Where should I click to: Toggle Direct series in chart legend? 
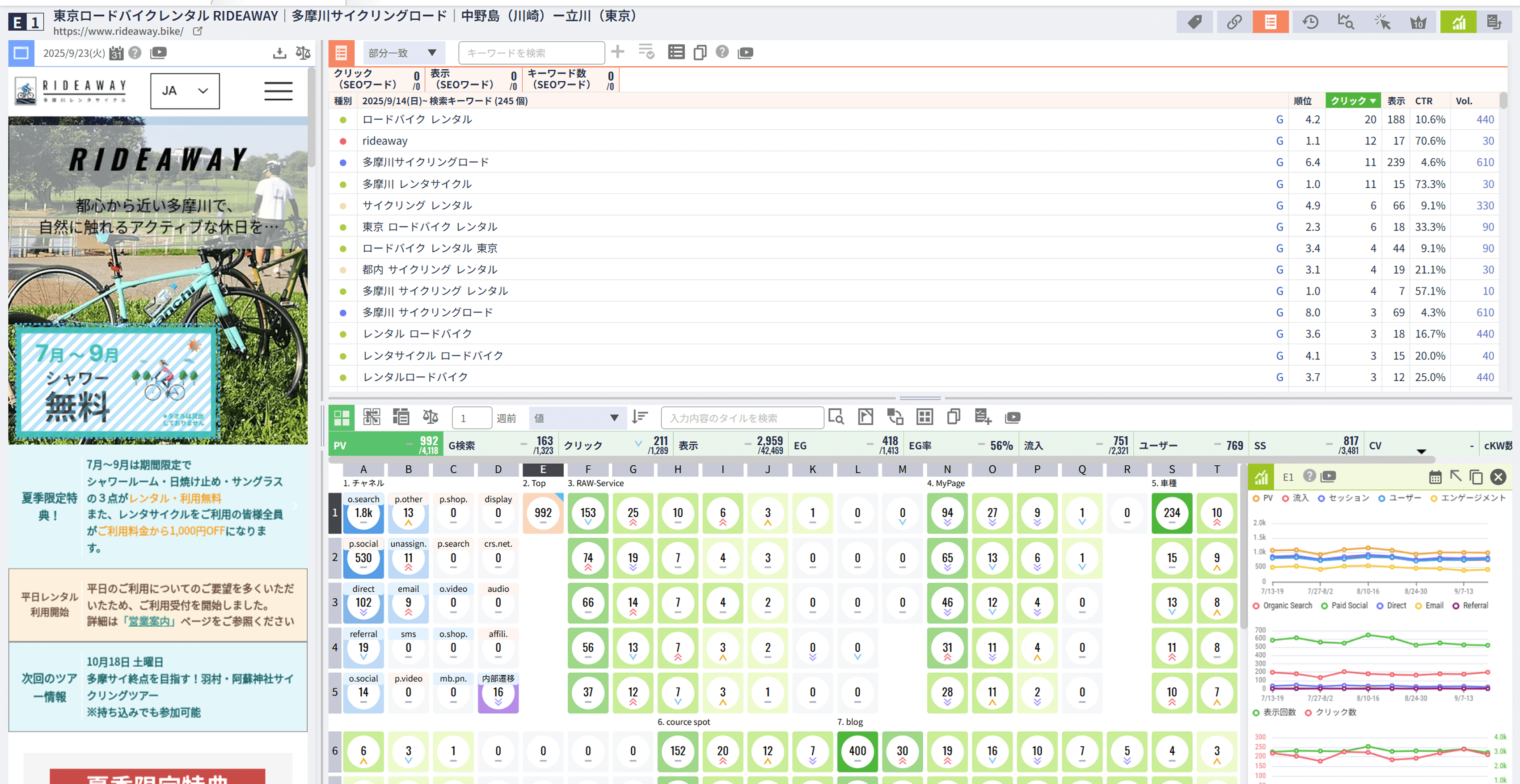1391,606
